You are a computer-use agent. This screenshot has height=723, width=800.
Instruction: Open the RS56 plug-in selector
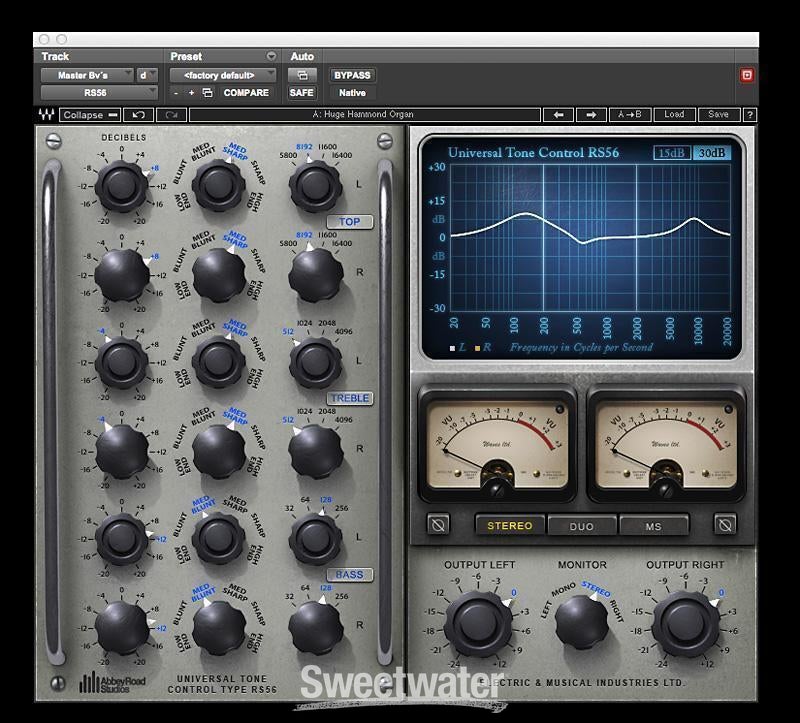(99, 93)
